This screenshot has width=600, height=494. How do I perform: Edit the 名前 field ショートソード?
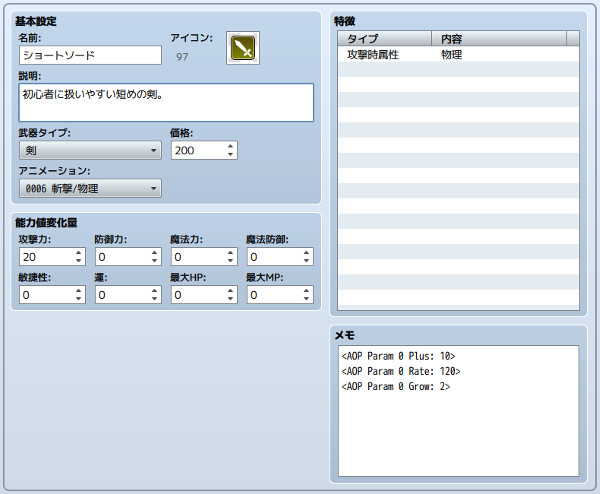tap(90, 55)
